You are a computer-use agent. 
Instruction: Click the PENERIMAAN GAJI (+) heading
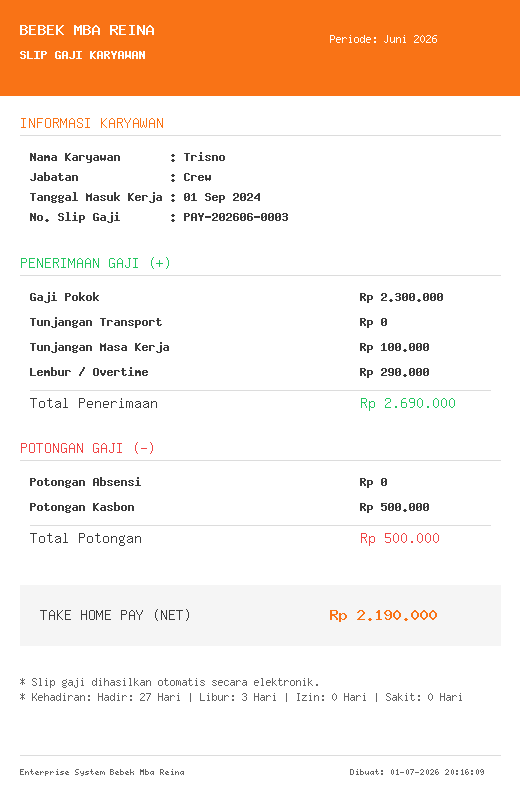(x=95, y=263)
